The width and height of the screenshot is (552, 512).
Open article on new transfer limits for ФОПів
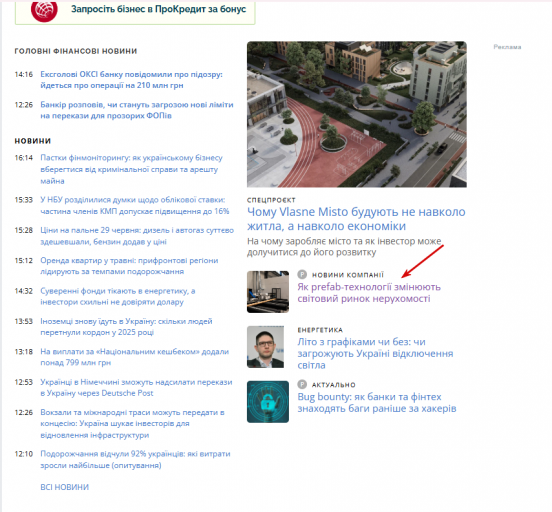pyautogui.click(x=137, y=110)
